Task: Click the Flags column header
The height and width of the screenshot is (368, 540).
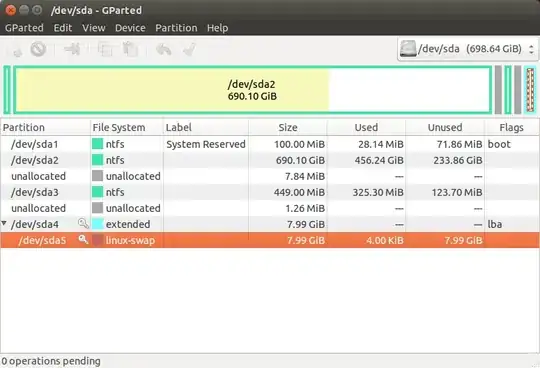Action: [511, 127]
